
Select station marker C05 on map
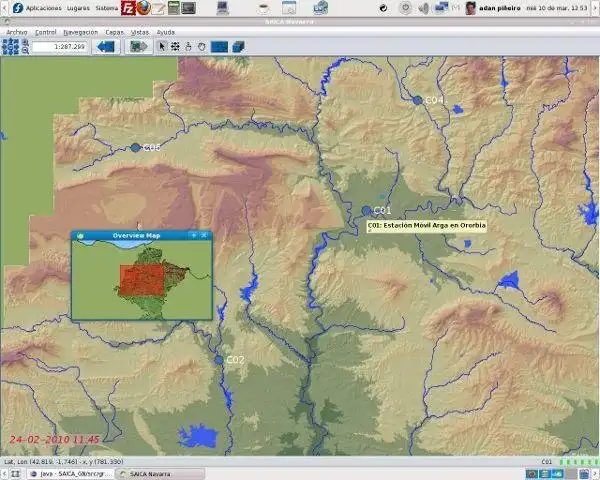(135, 147)
